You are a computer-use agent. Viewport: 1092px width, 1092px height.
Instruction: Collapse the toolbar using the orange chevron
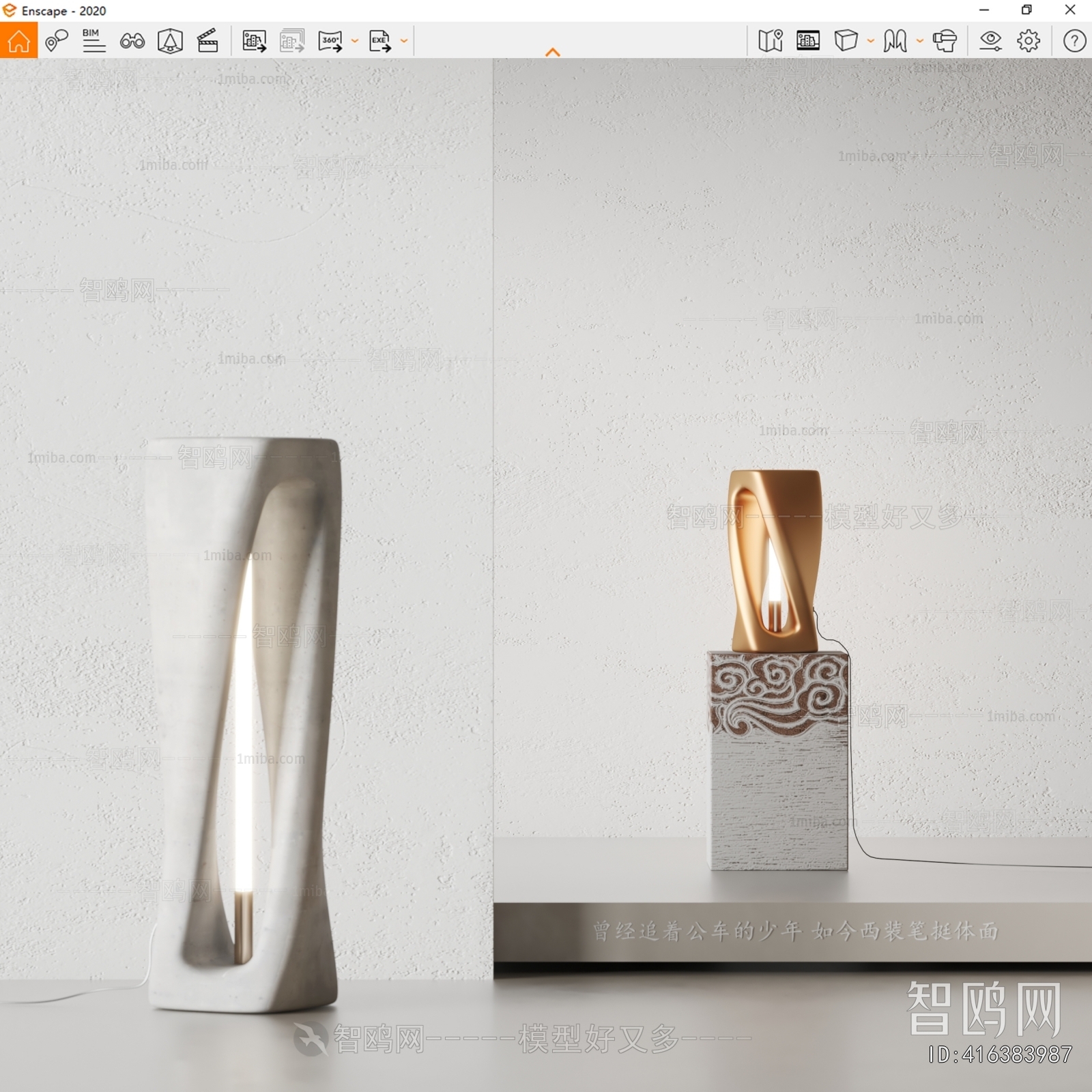click(553, 52)
